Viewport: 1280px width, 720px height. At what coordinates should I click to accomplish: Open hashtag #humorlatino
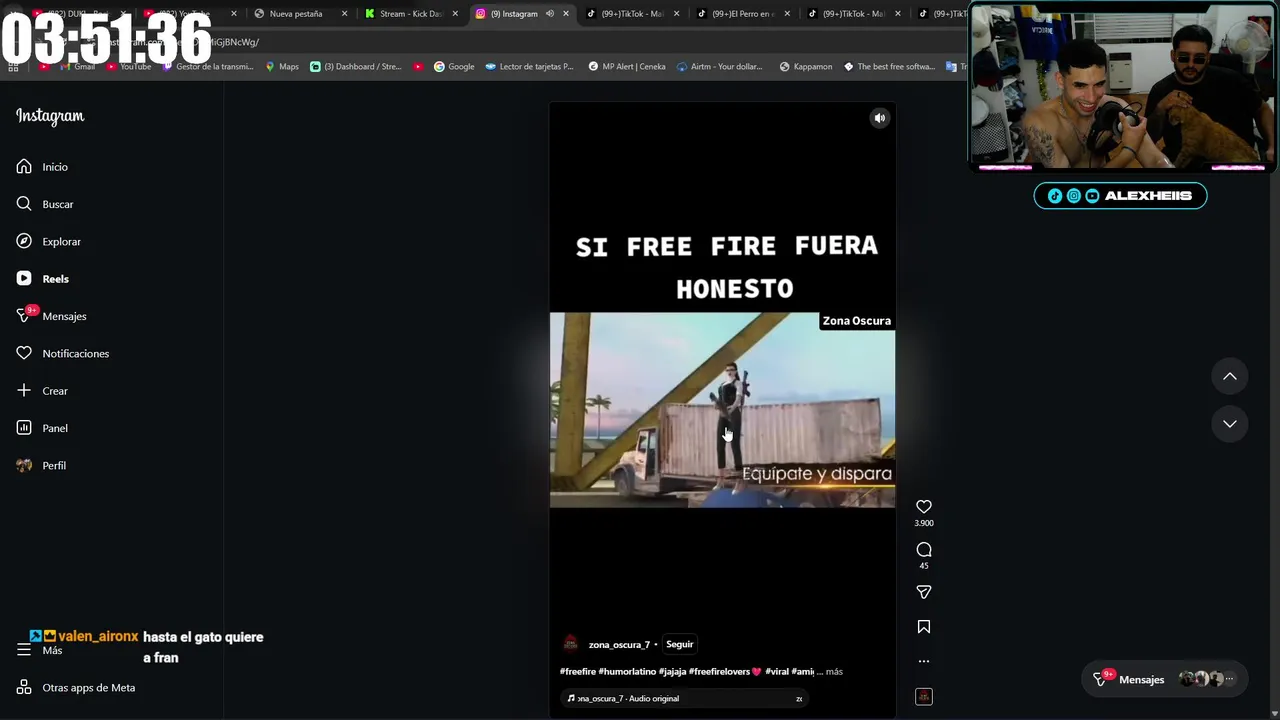pos(627,672)
